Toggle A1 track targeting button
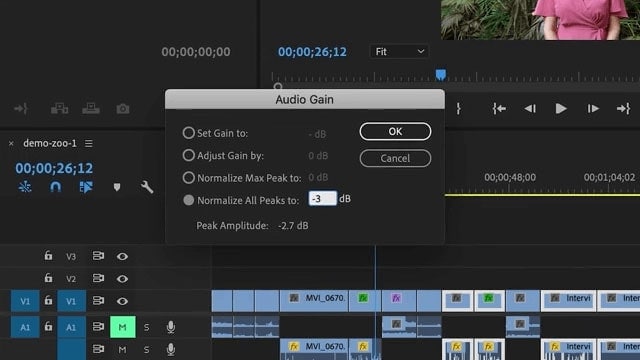This screenshot has width=640, height=360. 71,327
